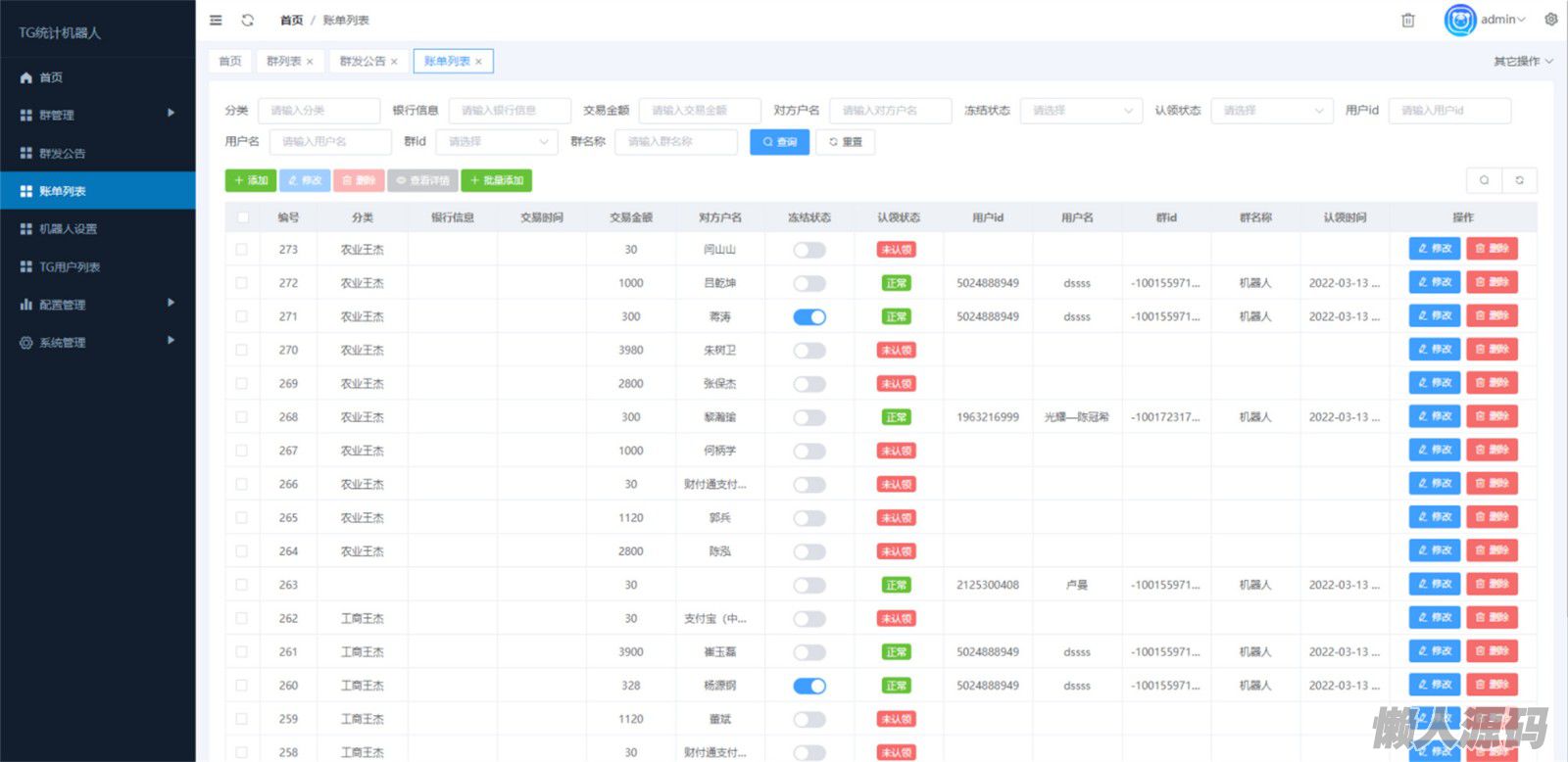Click the red 删除 button for row 270
1568x762 pixels.
pos(1492,350)
